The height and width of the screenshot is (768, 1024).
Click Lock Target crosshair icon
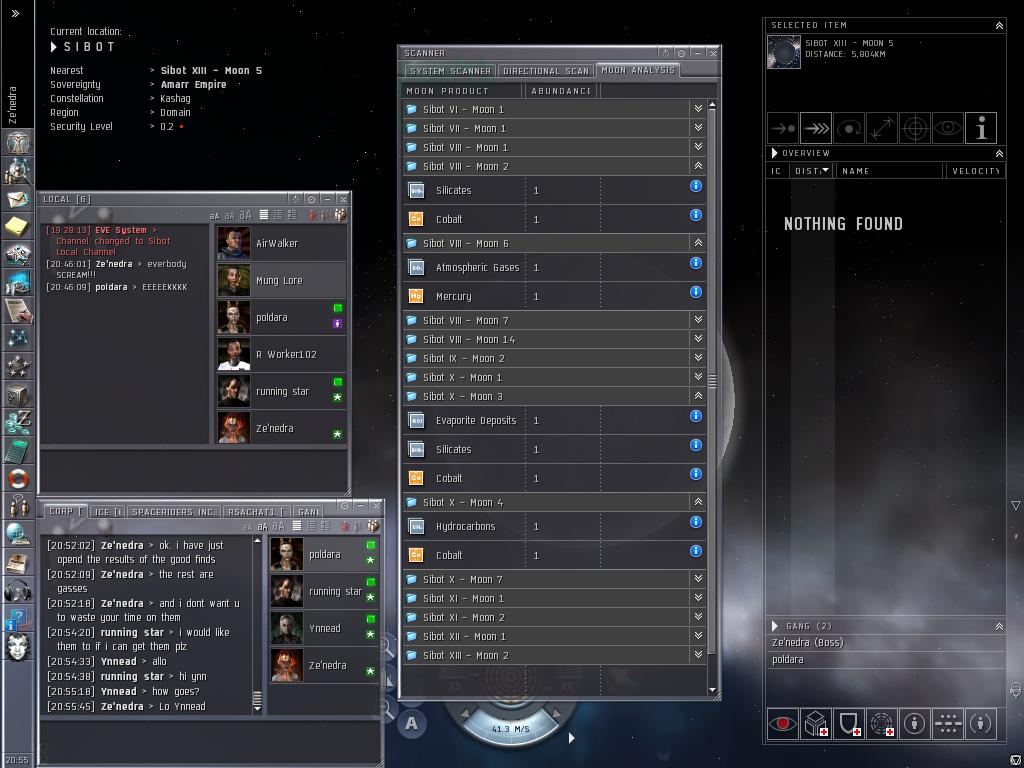(915, 128)
